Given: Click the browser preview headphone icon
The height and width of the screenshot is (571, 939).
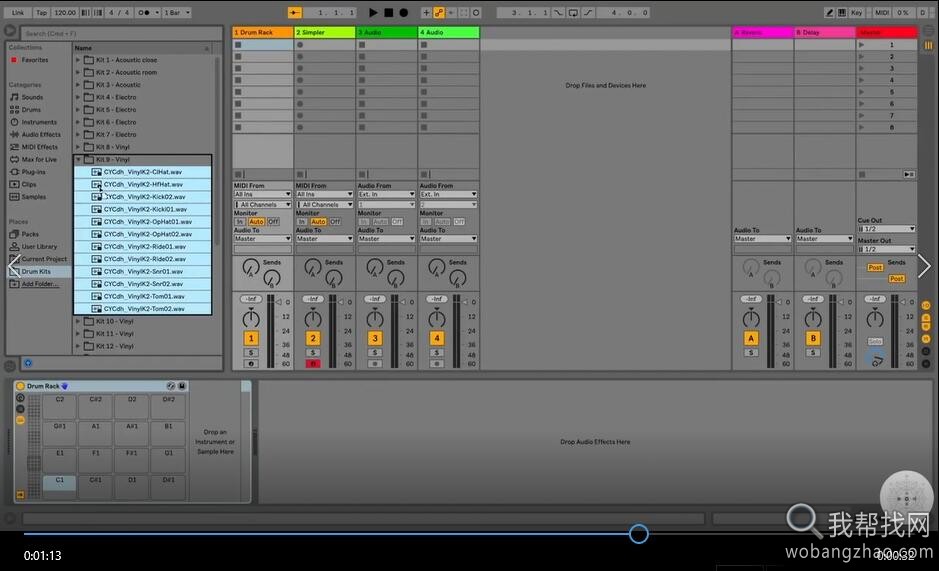Looking at the screenshot, I should (x=28, y=363).
